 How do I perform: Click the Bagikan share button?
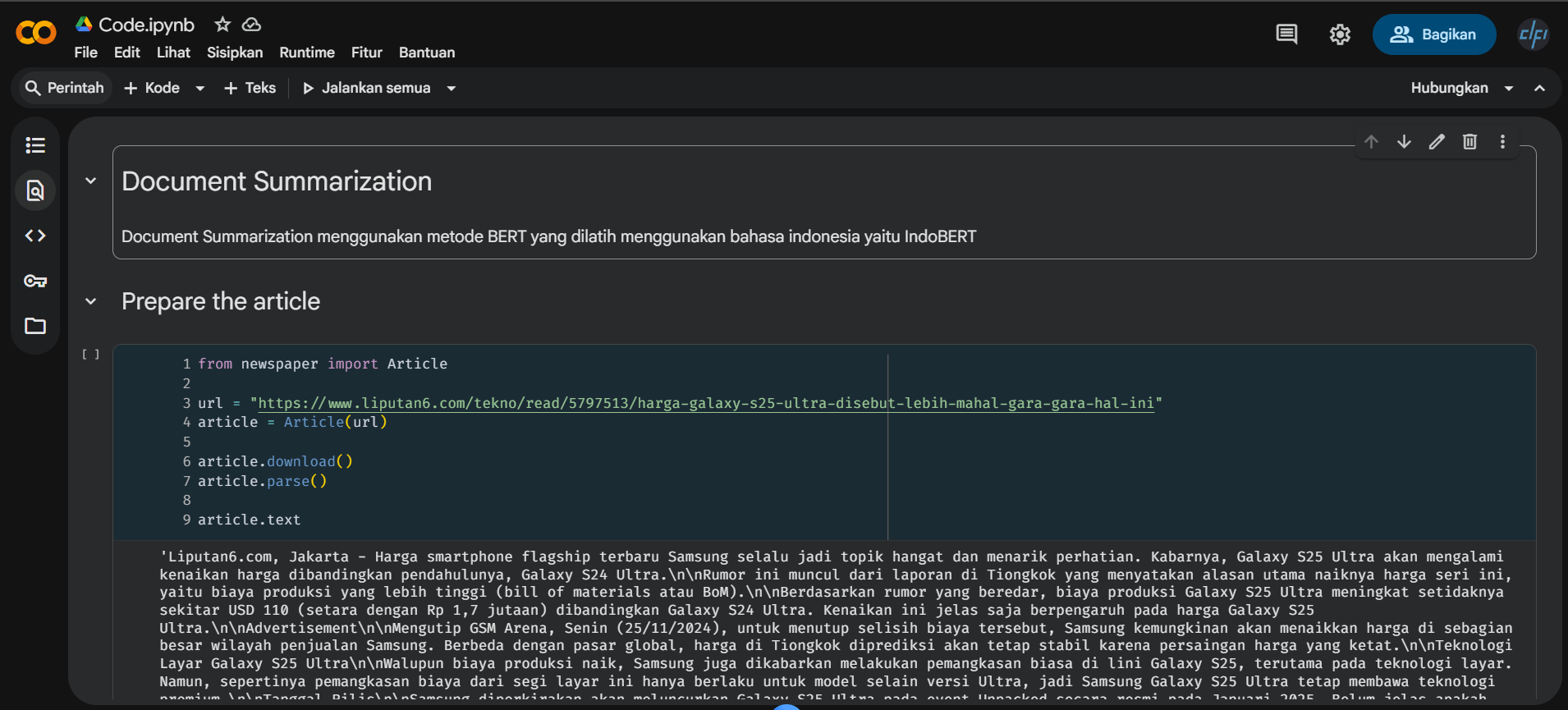[1433, 34]
